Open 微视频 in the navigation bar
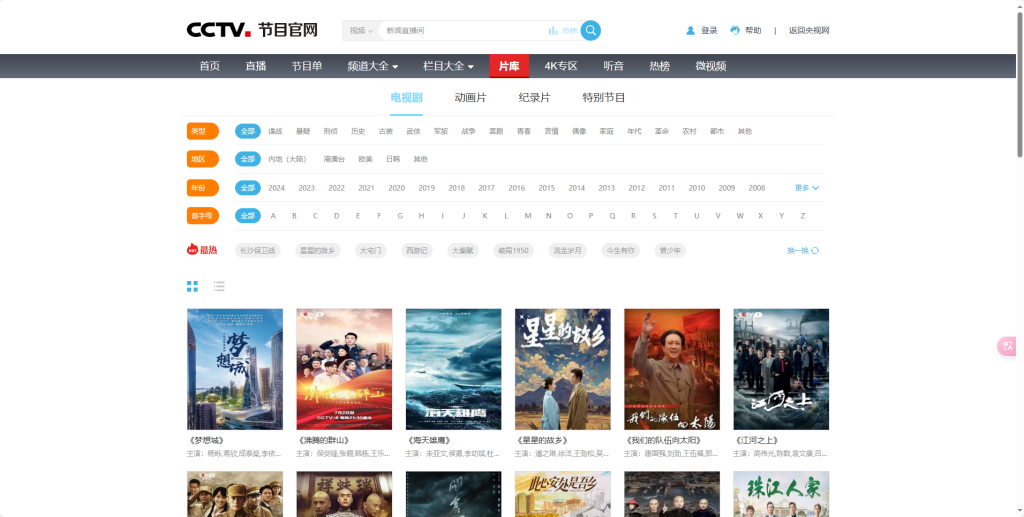This screenshot has width=1024, height=517. click(x=711, y=66)
